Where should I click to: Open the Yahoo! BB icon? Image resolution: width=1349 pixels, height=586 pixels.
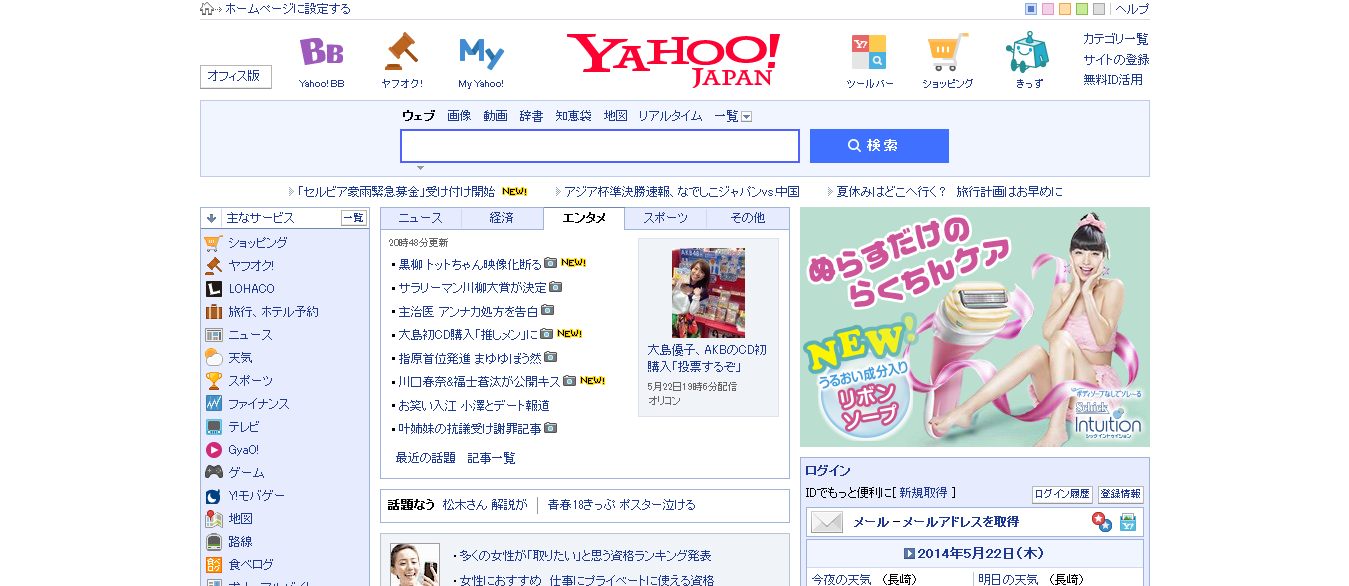[321, 52]
